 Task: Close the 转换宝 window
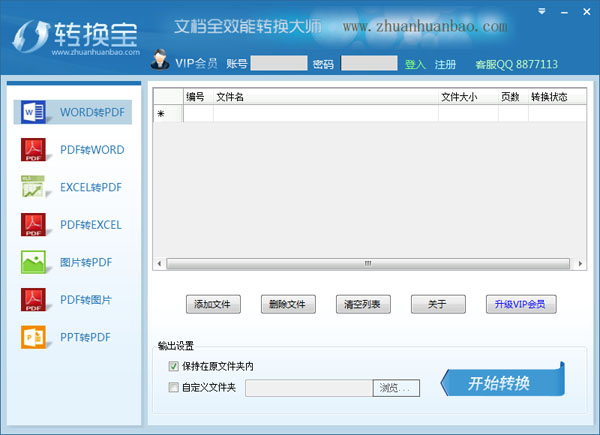[x=587, y=12]
